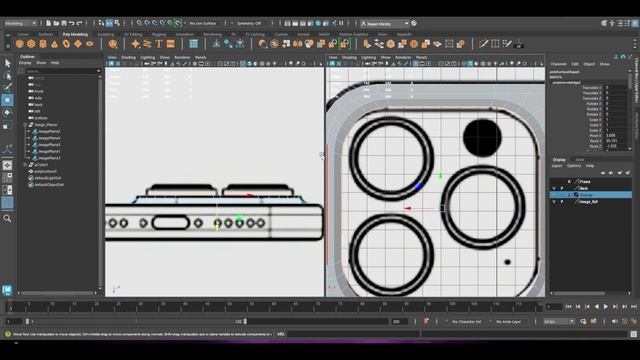Open the No Character Set dropdown
This screenshot has height=360, width=640.
467,322
